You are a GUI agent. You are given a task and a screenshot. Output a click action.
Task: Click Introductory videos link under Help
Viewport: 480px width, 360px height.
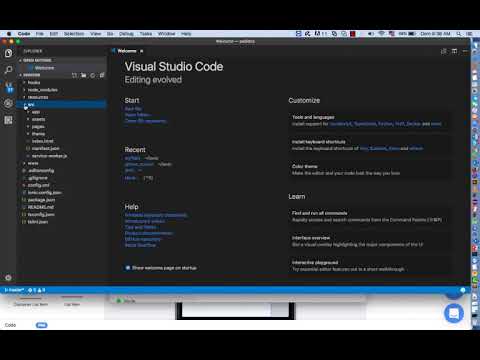[145, 221]
